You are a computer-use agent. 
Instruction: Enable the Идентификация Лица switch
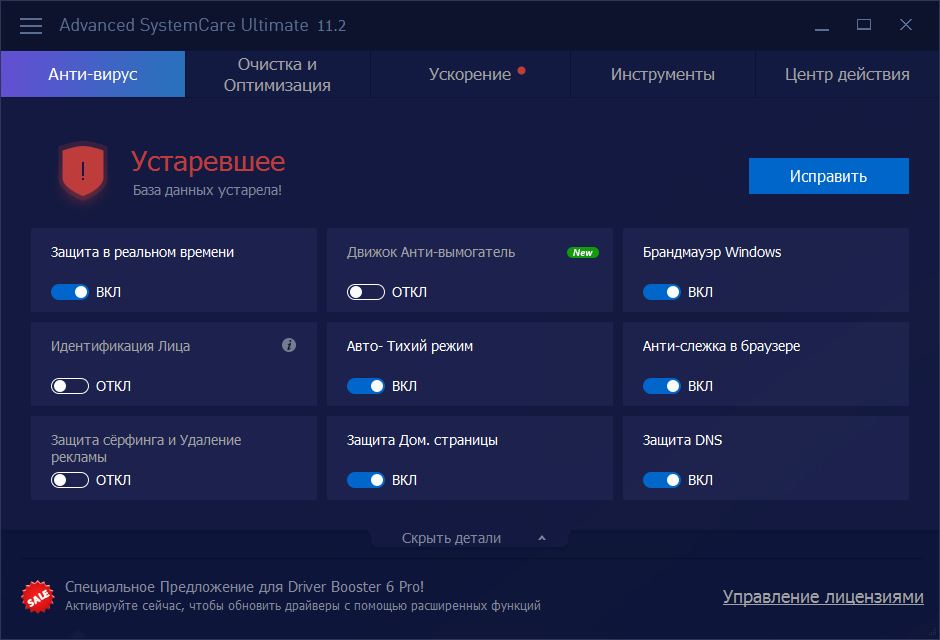tap(70, 386)
